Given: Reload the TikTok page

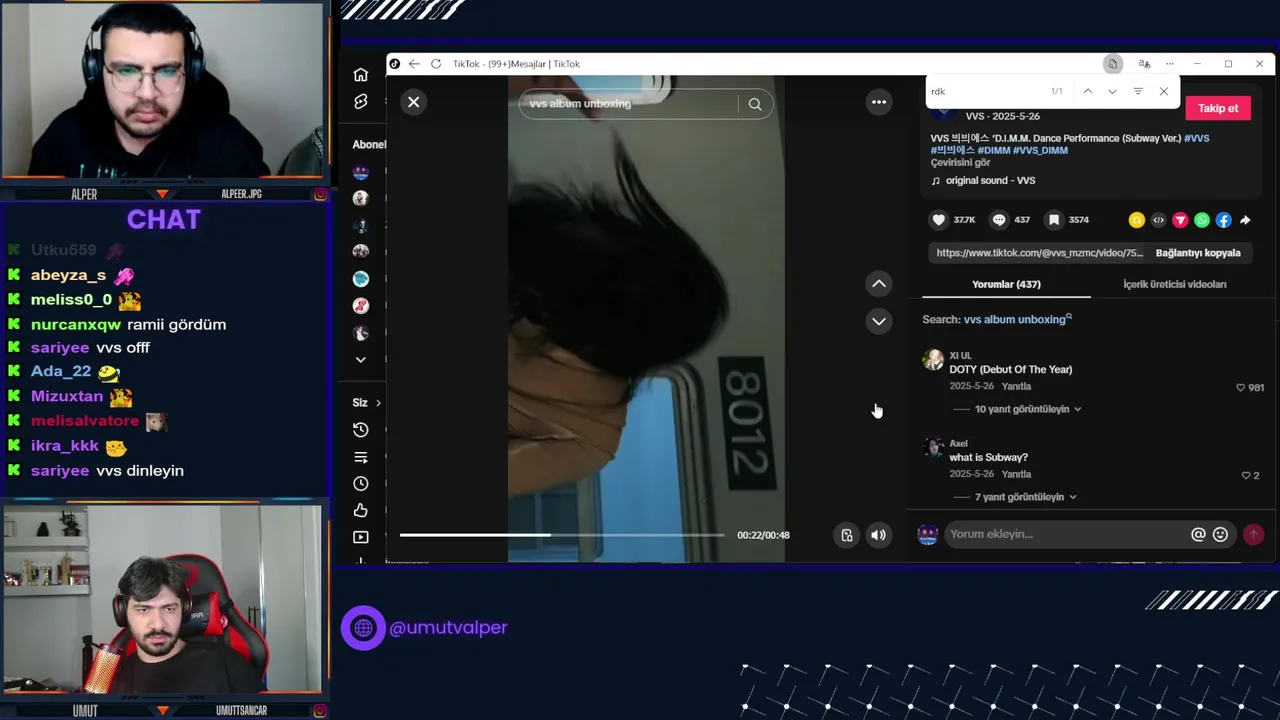Looking at the screenshot, I should tap(436, 64).
